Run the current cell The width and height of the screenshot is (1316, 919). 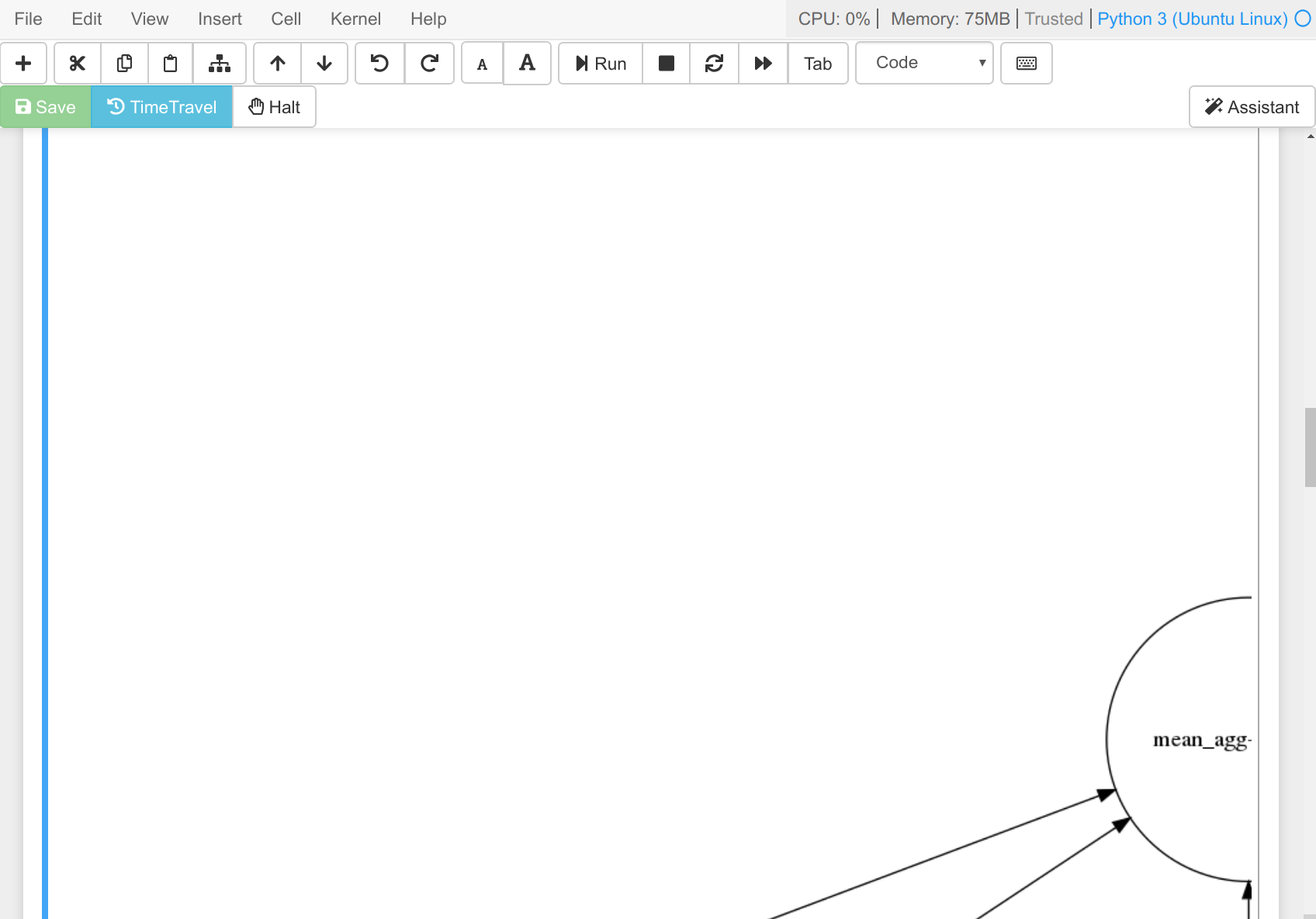click(599, 63)
